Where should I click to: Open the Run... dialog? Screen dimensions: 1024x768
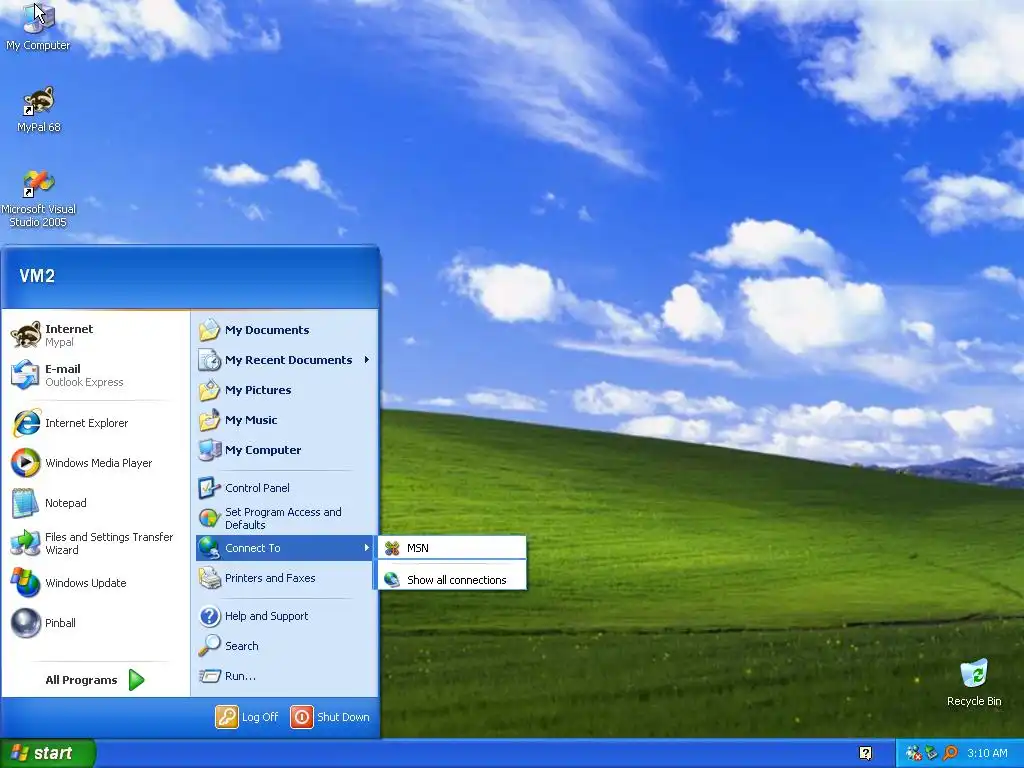(x=285, y=676)
